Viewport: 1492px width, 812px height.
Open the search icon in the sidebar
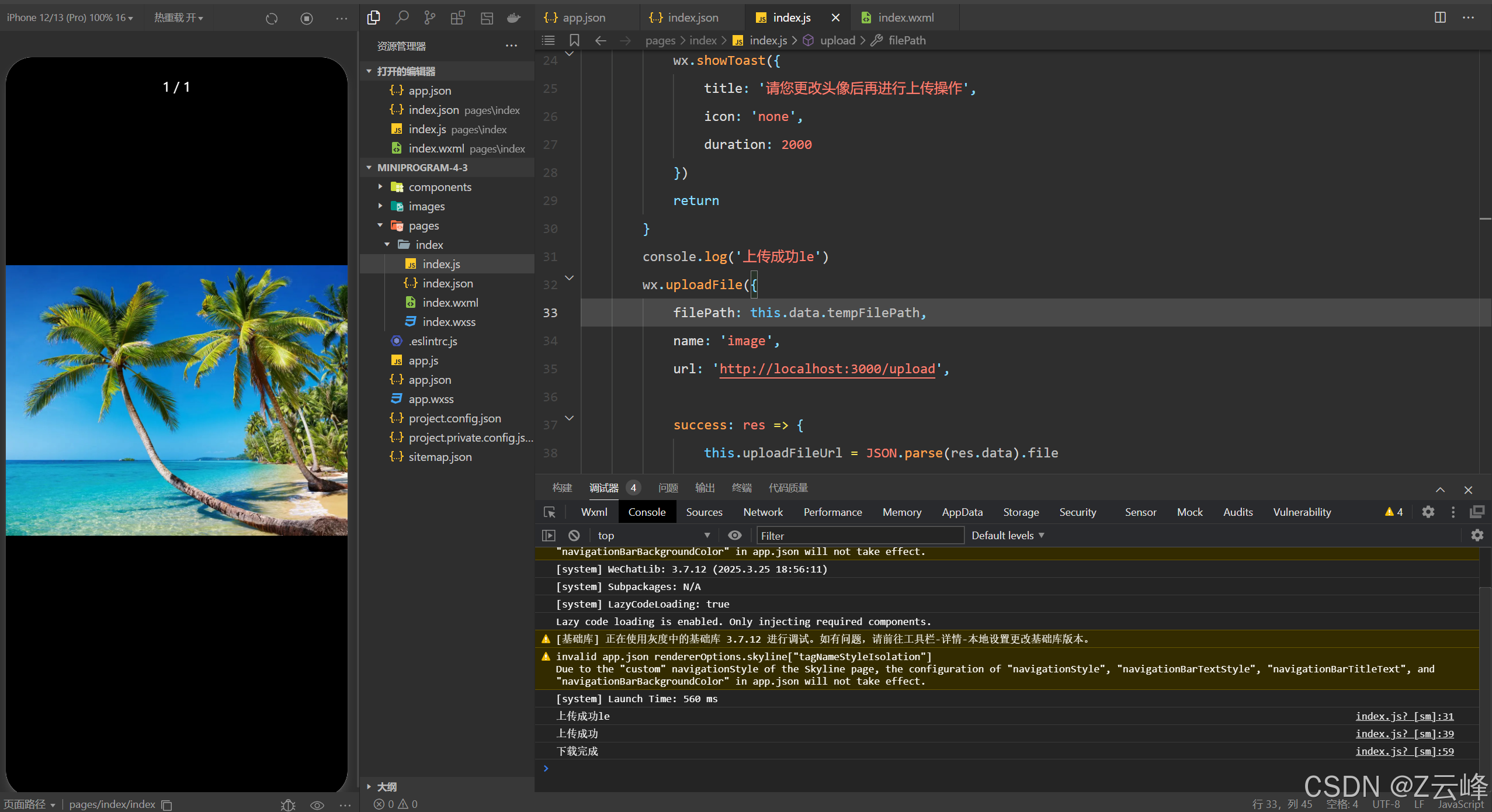(402, 18)
